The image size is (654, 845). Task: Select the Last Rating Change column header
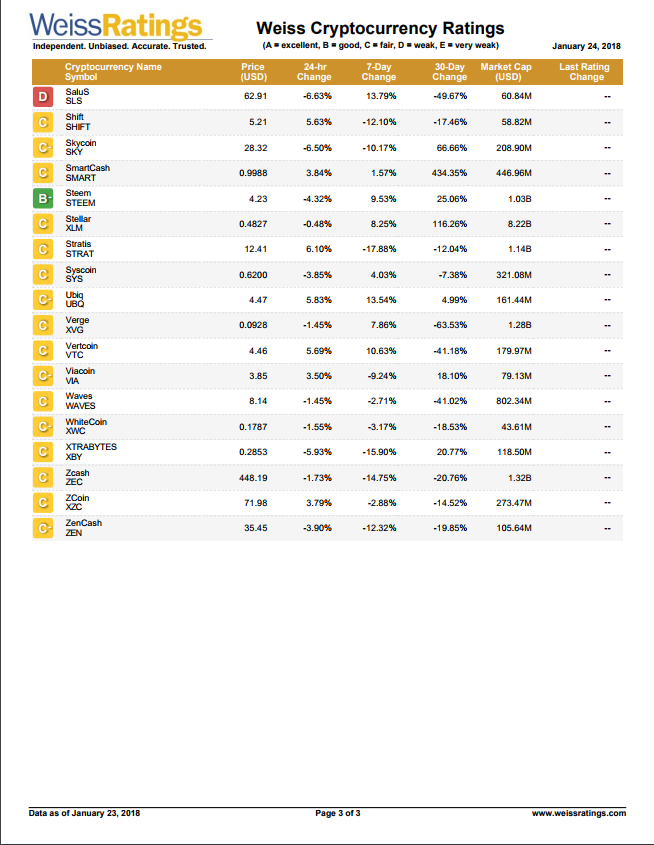point(585,72)
